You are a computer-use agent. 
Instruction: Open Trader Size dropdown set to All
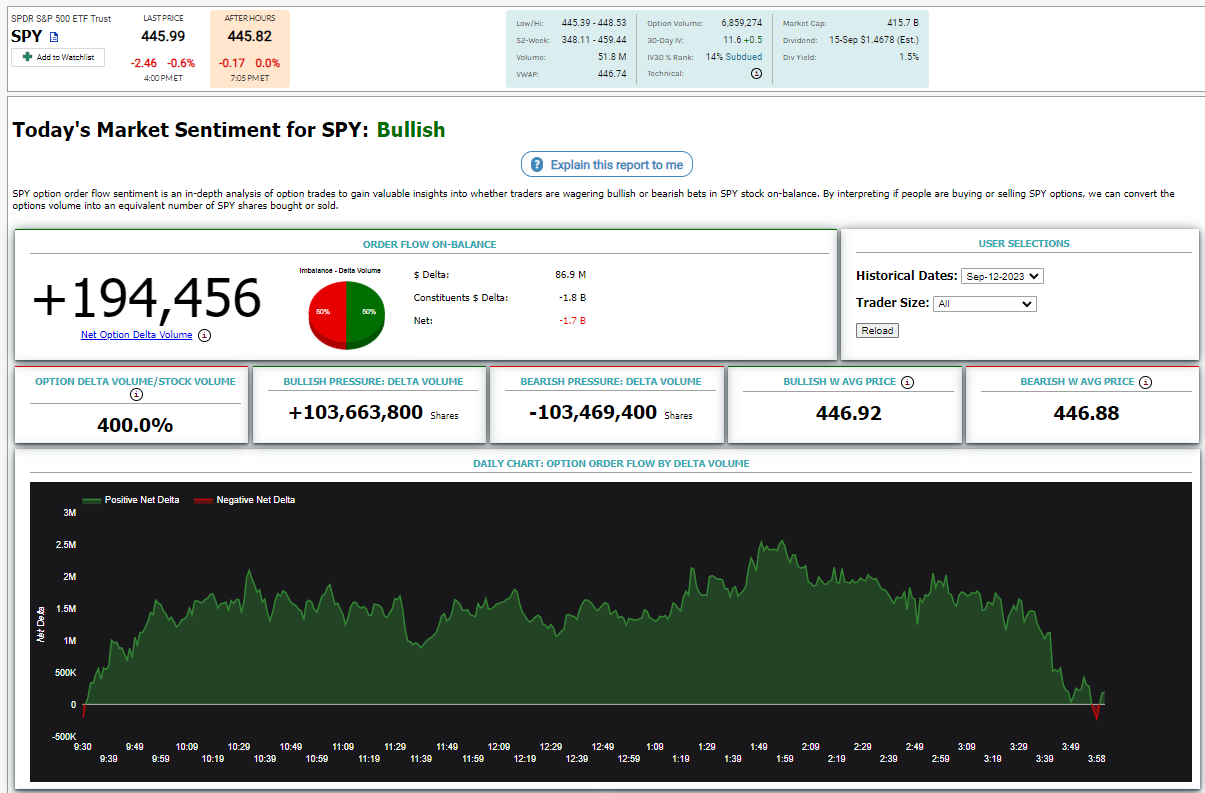pyautogui.click(x=984, y=304)
